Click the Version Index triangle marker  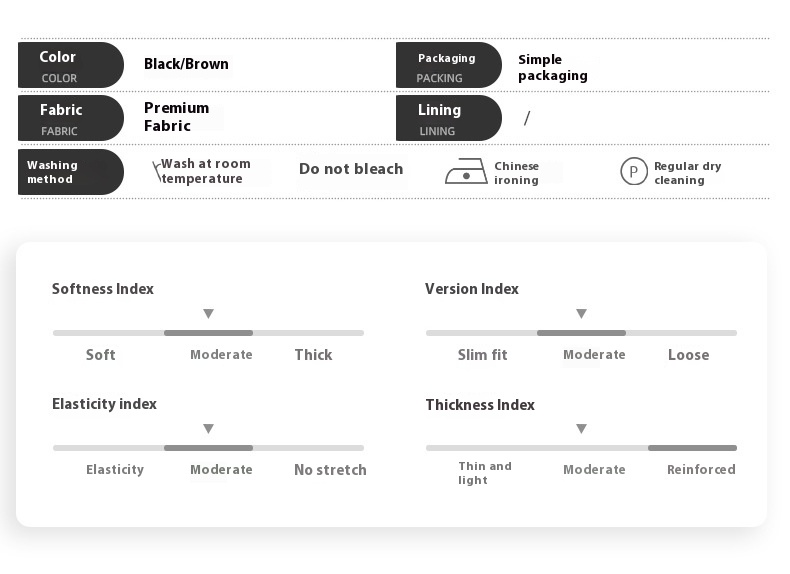(x=581, y=314)
